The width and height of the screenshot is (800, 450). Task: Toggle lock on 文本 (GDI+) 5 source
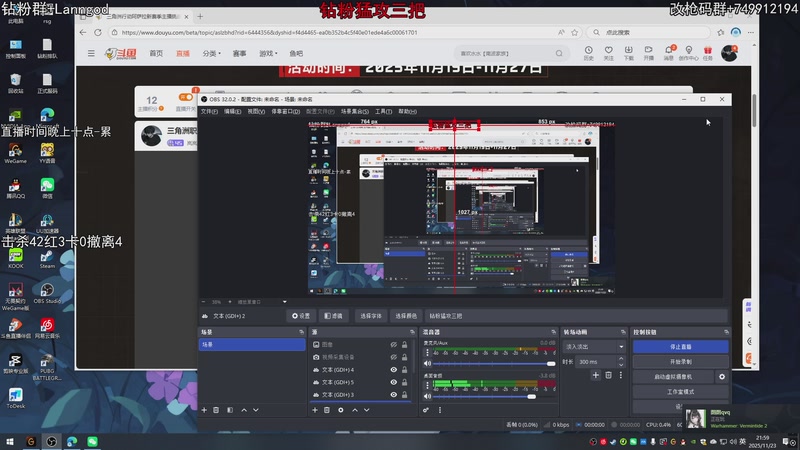point(405,382)
